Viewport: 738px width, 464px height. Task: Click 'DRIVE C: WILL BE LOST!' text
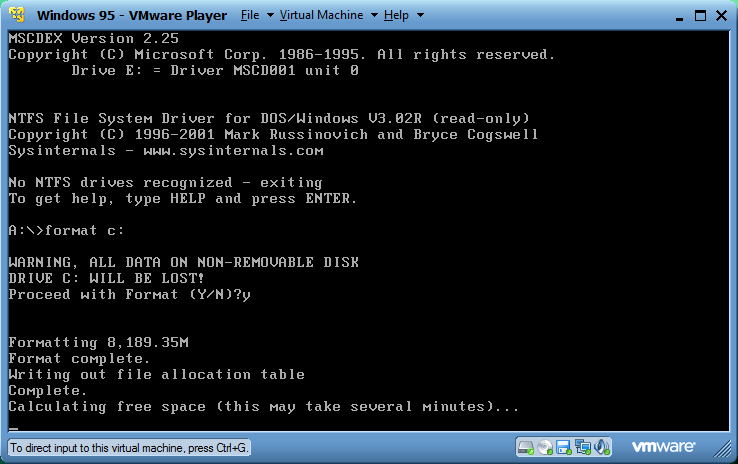click(x=106, y=278)
